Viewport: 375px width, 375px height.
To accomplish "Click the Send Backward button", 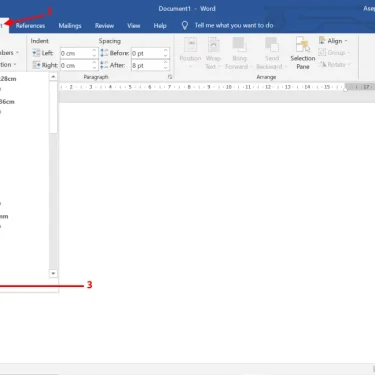I will [x=271, y=53].
